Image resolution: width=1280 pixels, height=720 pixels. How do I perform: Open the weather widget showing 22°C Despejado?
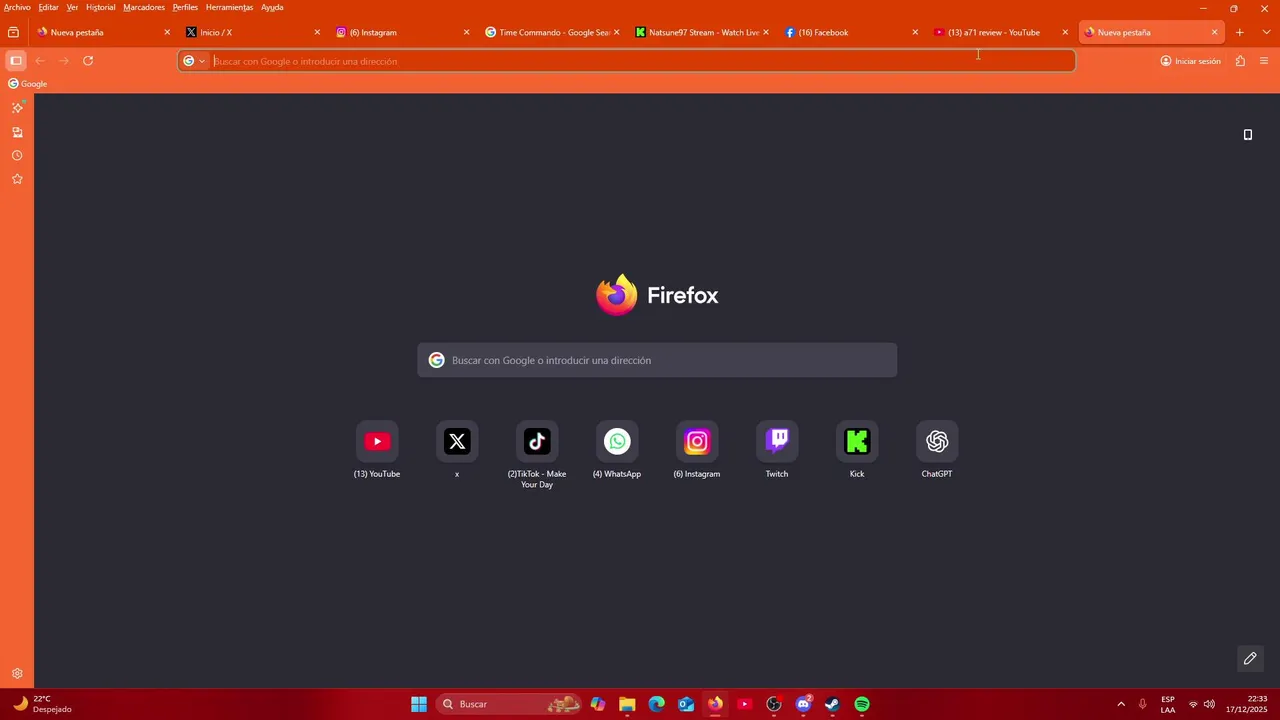[42, 704]
